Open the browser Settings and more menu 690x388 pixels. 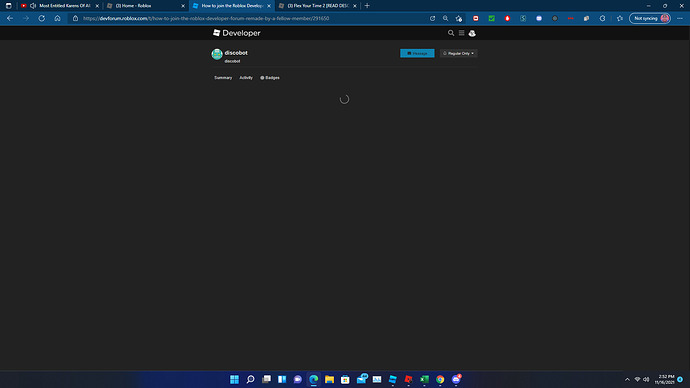tap(680, 18)
